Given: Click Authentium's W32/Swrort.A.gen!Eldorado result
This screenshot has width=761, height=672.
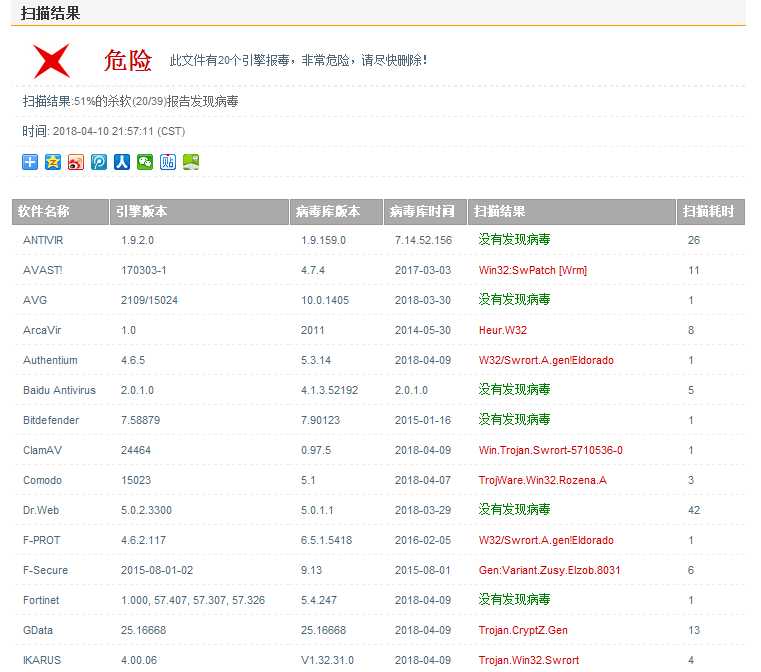Looking at the screenshot, I should pyautogui.click(x=546, y=361).
